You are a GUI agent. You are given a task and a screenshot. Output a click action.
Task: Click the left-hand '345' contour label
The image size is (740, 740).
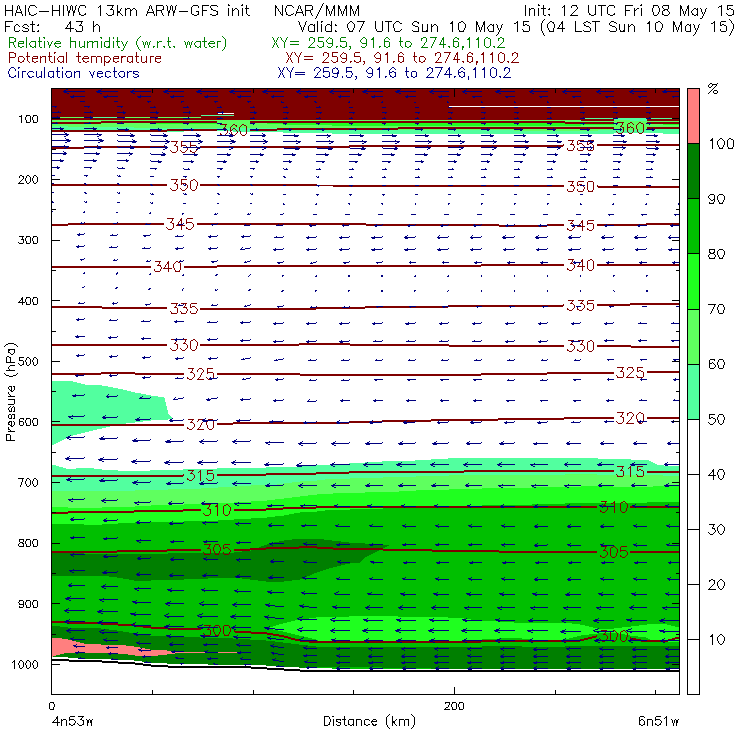(x=180, y=224)
